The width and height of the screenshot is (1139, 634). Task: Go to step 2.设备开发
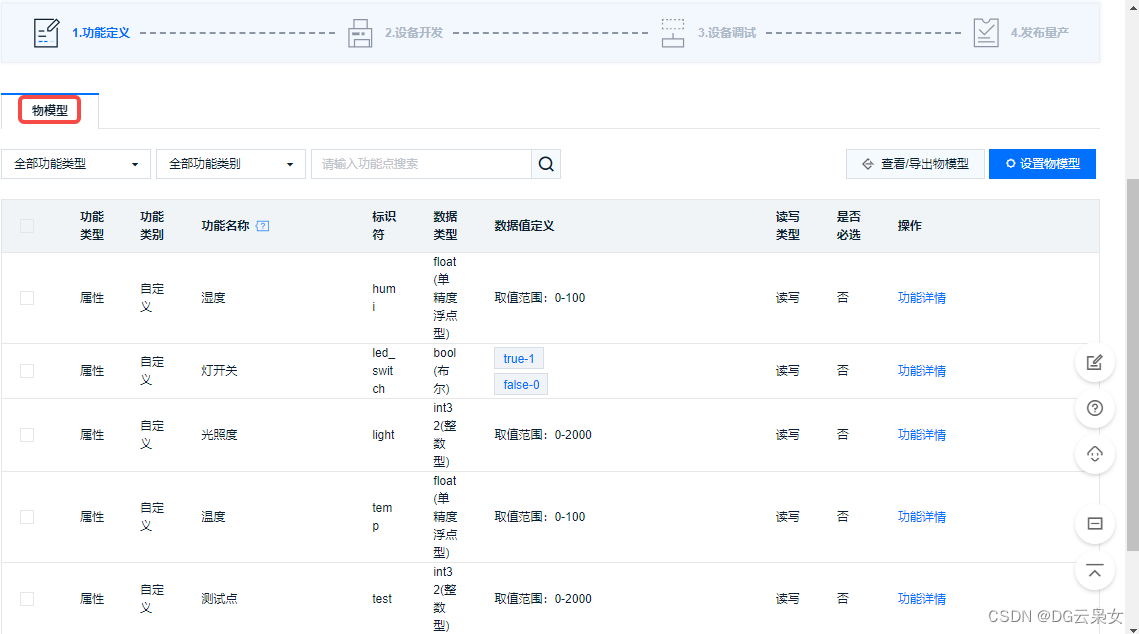click(x=414, y=33)
